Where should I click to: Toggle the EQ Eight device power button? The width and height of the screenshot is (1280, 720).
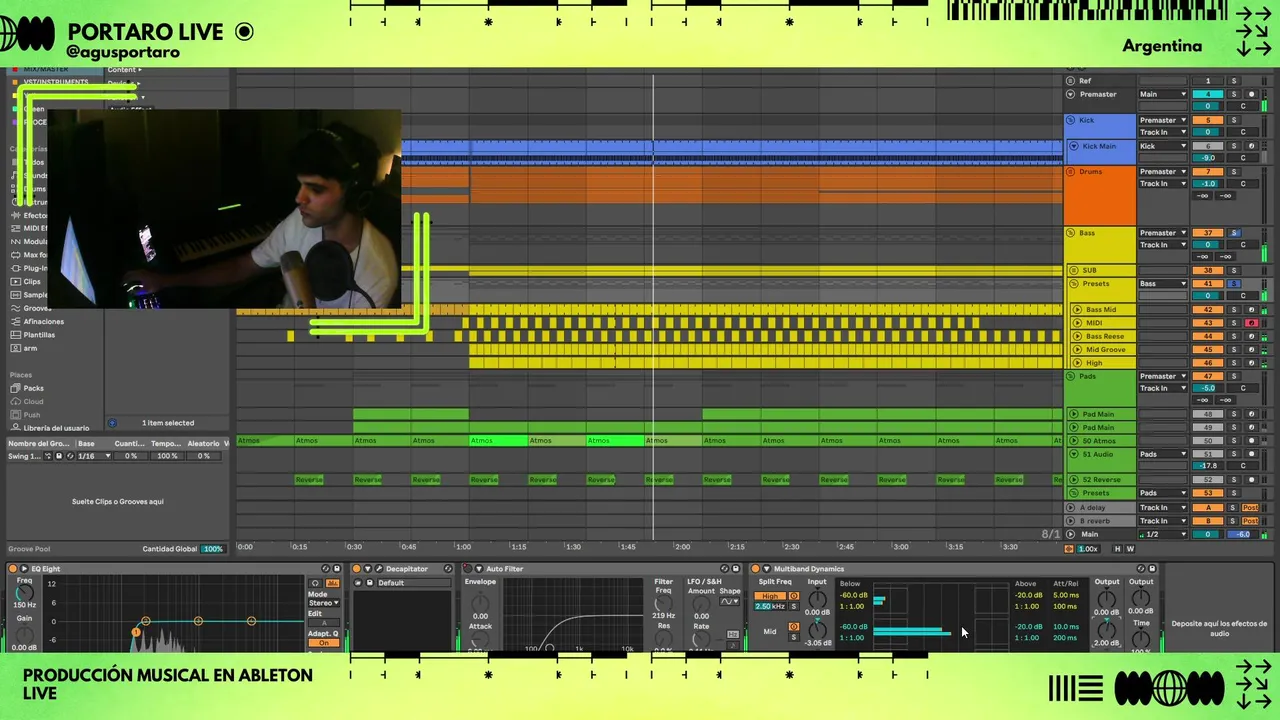pyautogui.click(x=13, y=569)
